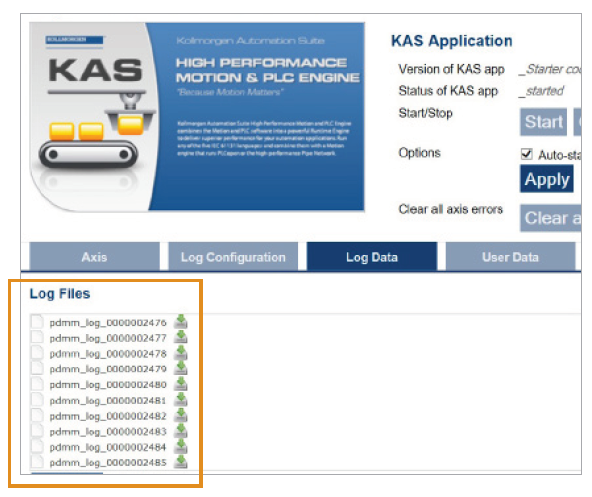Click file icon beside pdmm_log_0000002482
The width and height of the screenshot is (592, 497).
click(x=37, y=415)
